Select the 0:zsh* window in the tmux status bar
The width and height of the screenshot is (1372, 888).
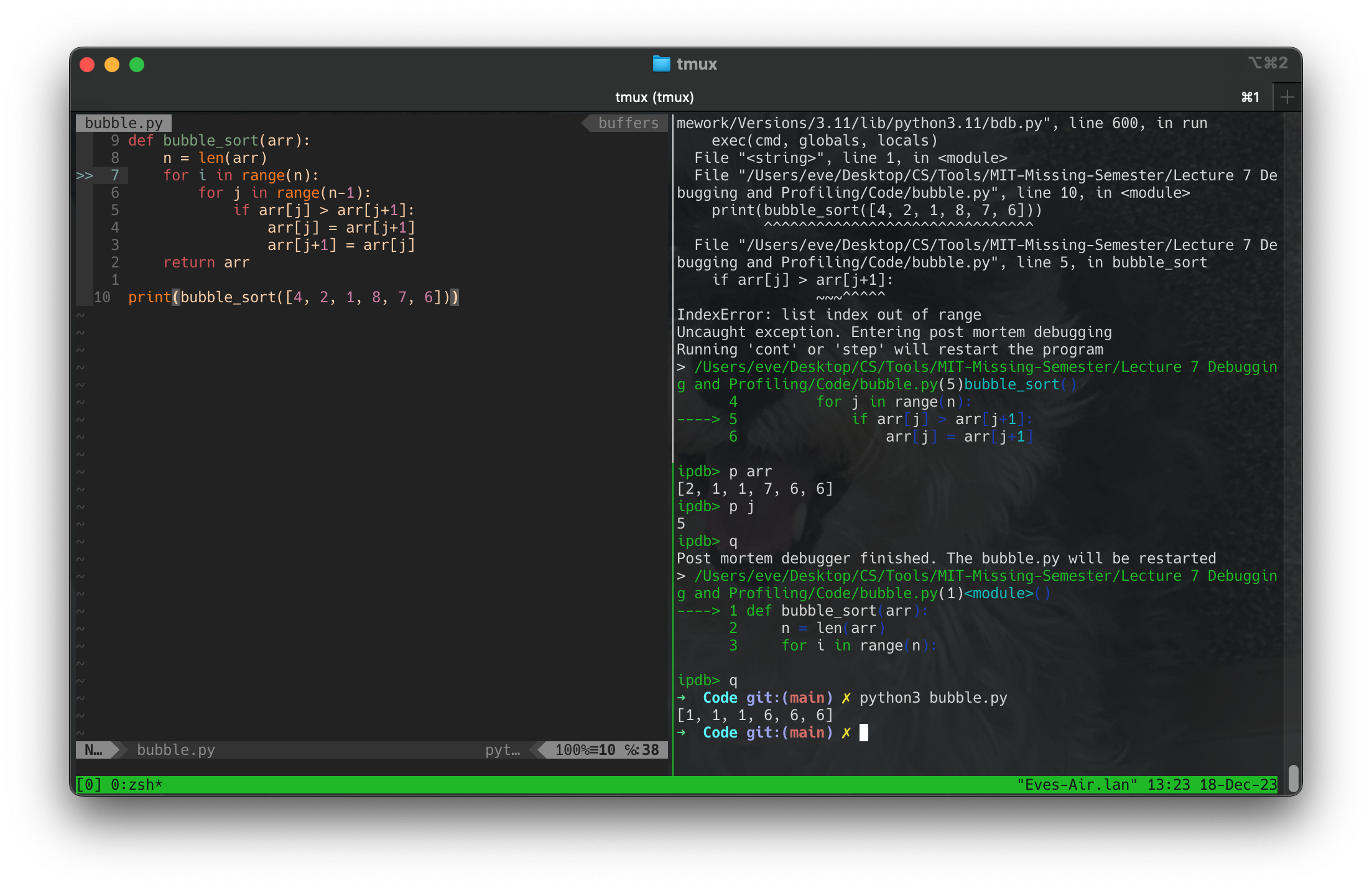(x=136, y=784)
